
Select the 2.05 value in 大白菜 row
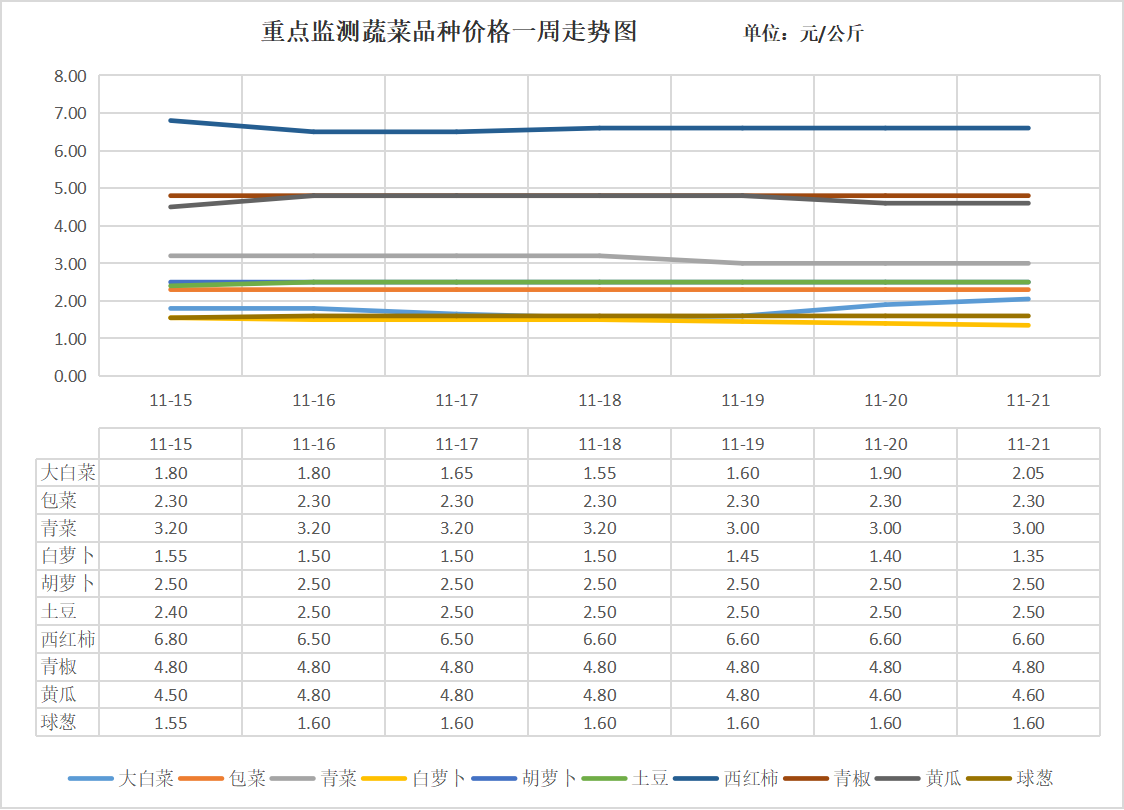1028,473
